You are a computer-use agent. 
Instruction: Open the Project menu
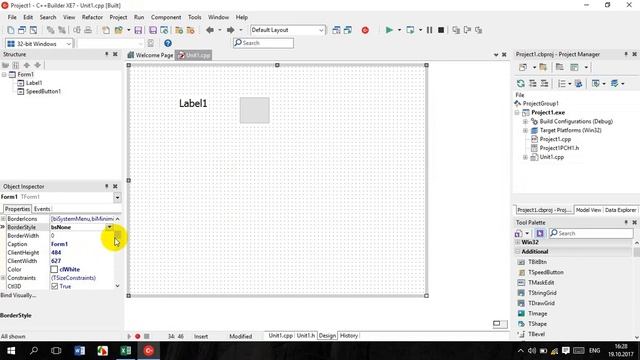tap(118, 17)
